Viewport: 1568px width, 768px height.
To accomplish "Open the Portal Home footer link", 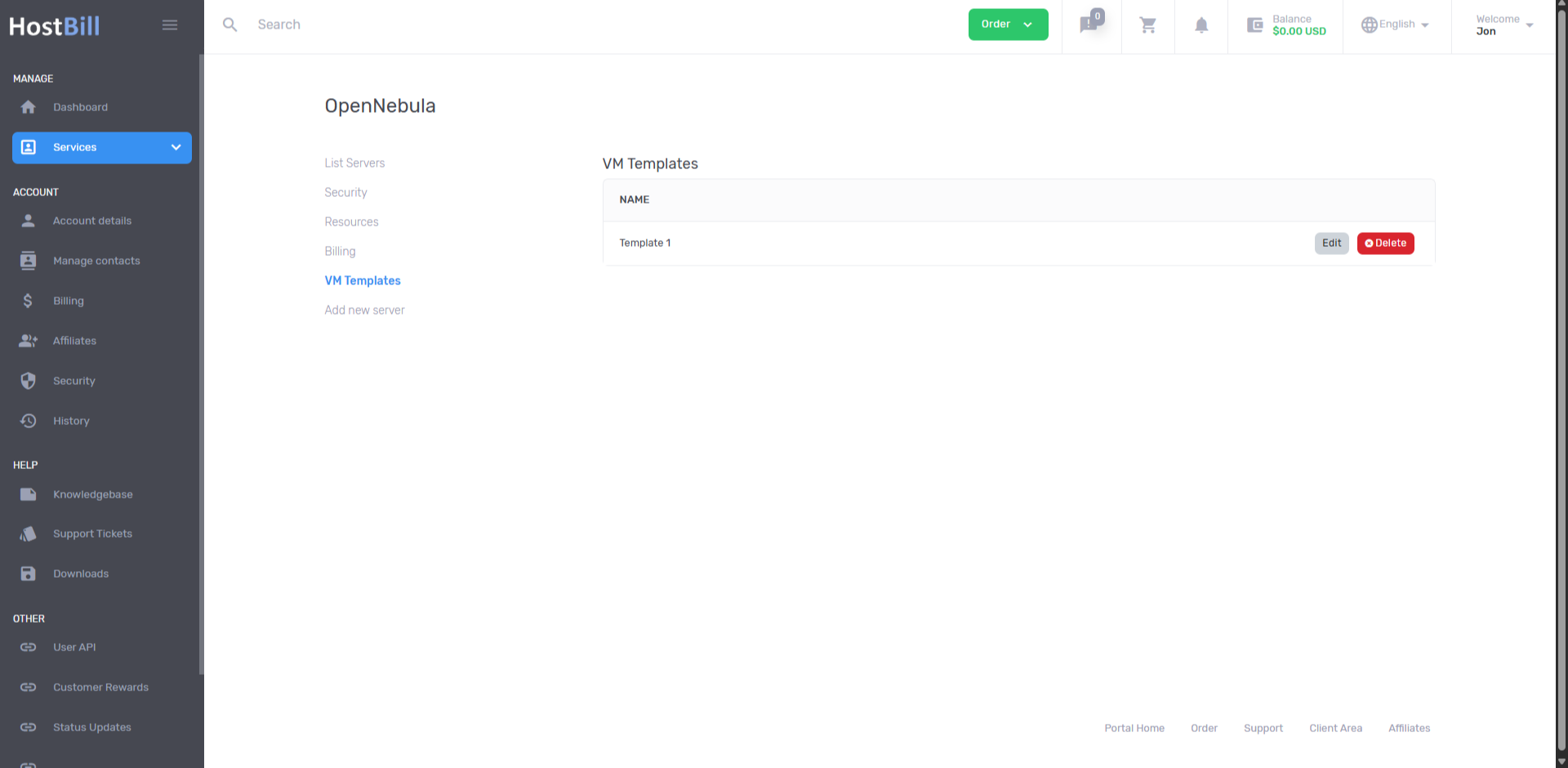I will pyautogui.click(x=1134, y=728).
